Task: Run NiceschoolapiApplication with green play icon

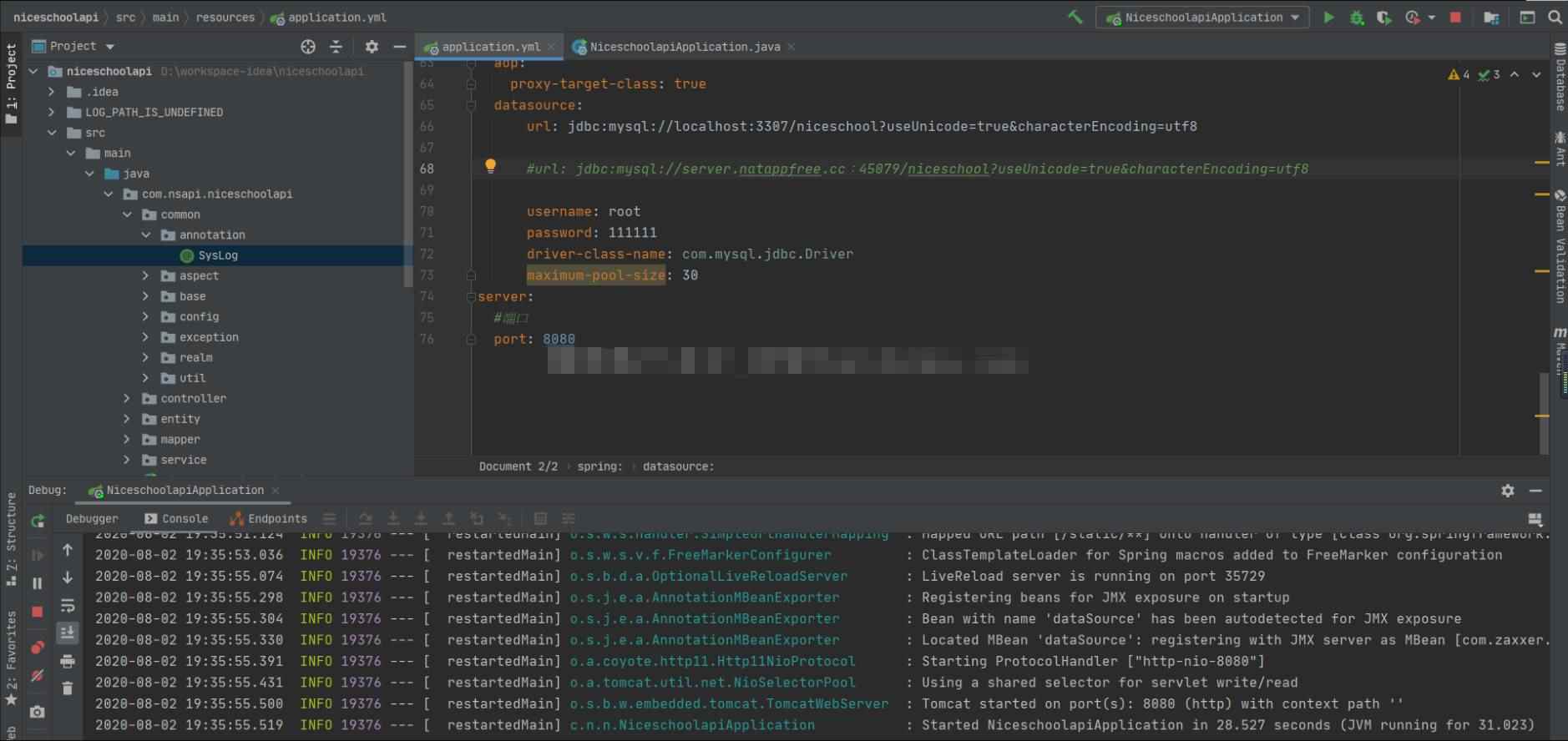Action: click(1328, 17)
